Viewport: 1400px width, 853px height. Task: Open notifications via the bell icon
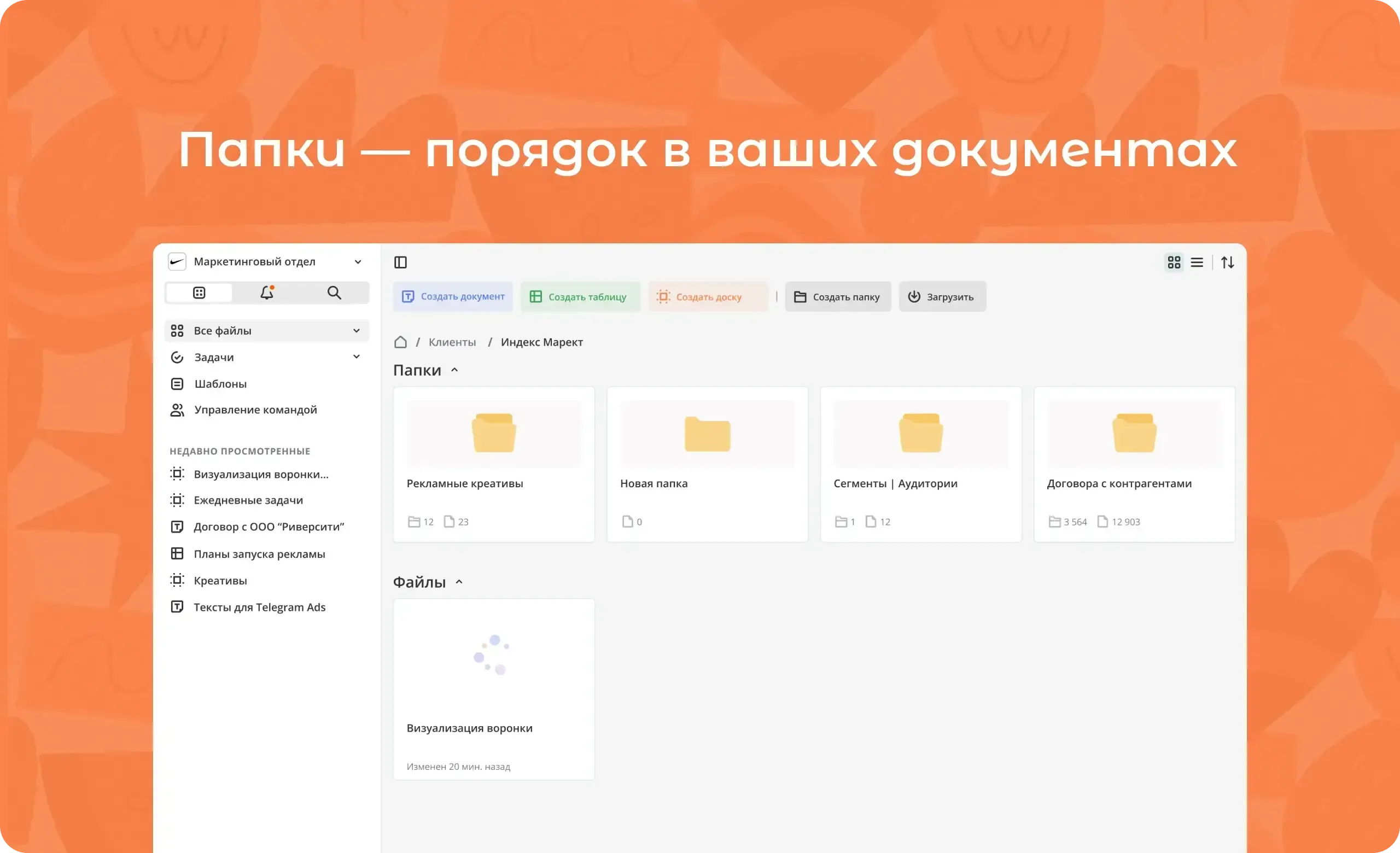266,293
